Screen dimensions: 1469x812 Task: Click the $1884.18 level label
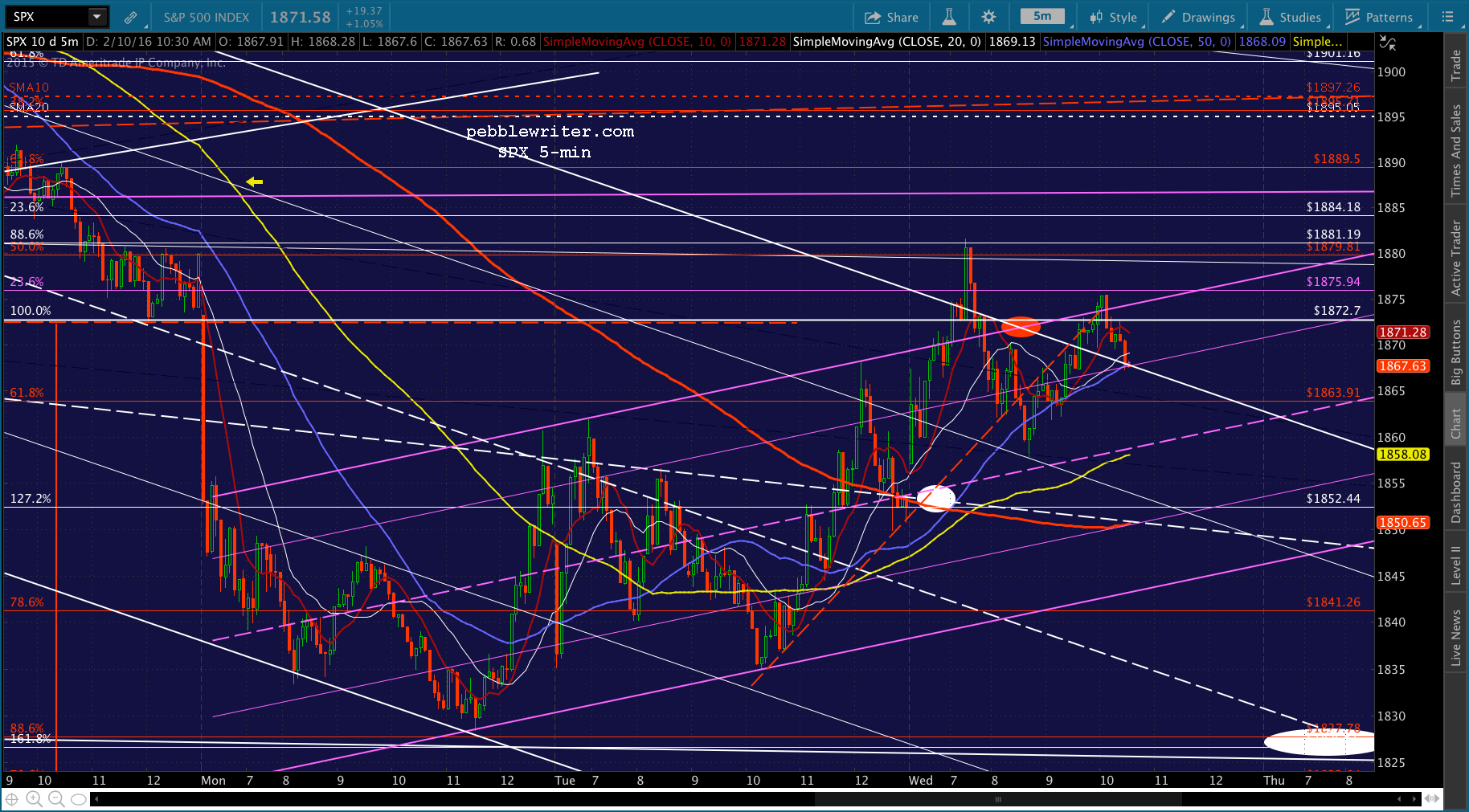click(x=1334, y=207)
